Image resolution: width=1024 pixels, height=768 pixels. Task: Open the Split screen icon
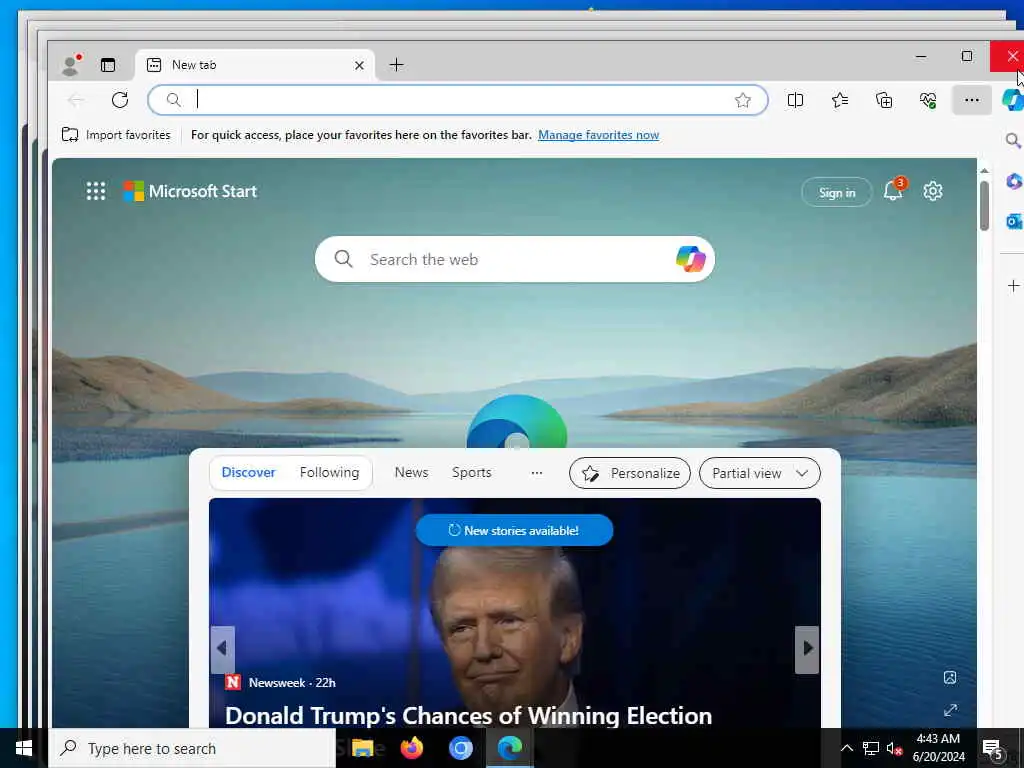click(795, 100)
